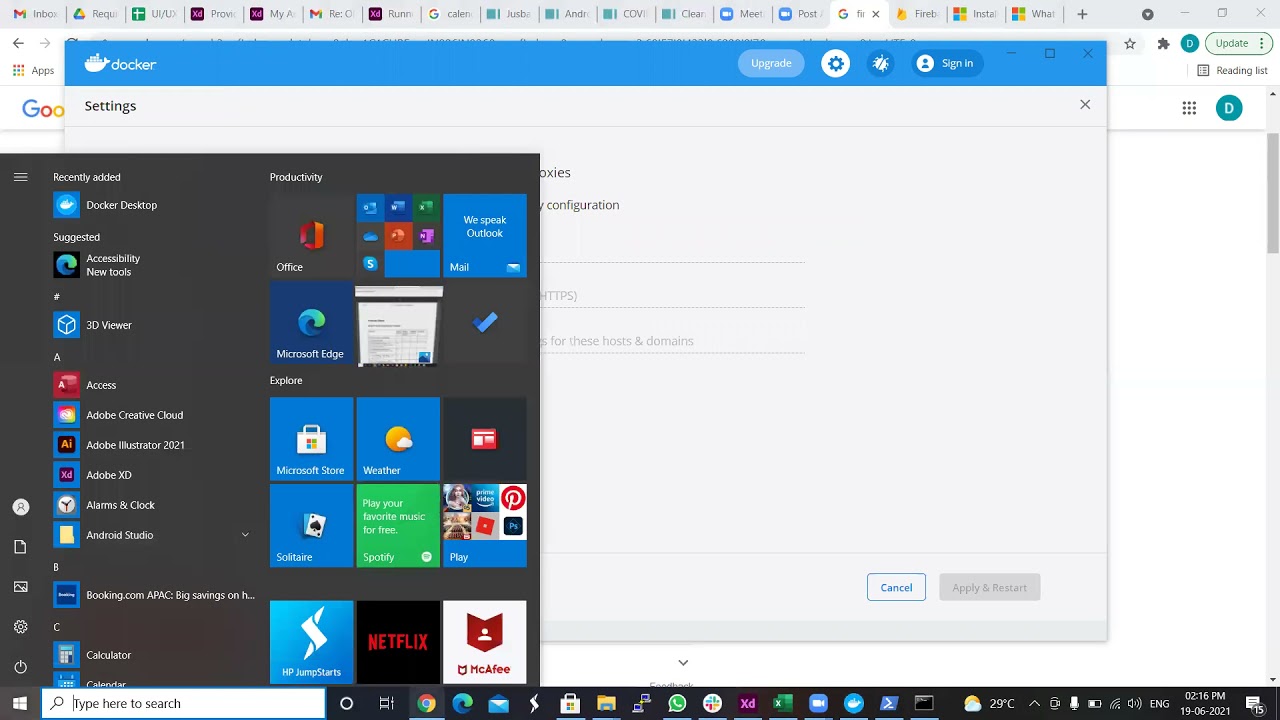This screenshot has width=1280, height=720.
Task: Click the Windows Start button
Action: click(x=20, y=704)
